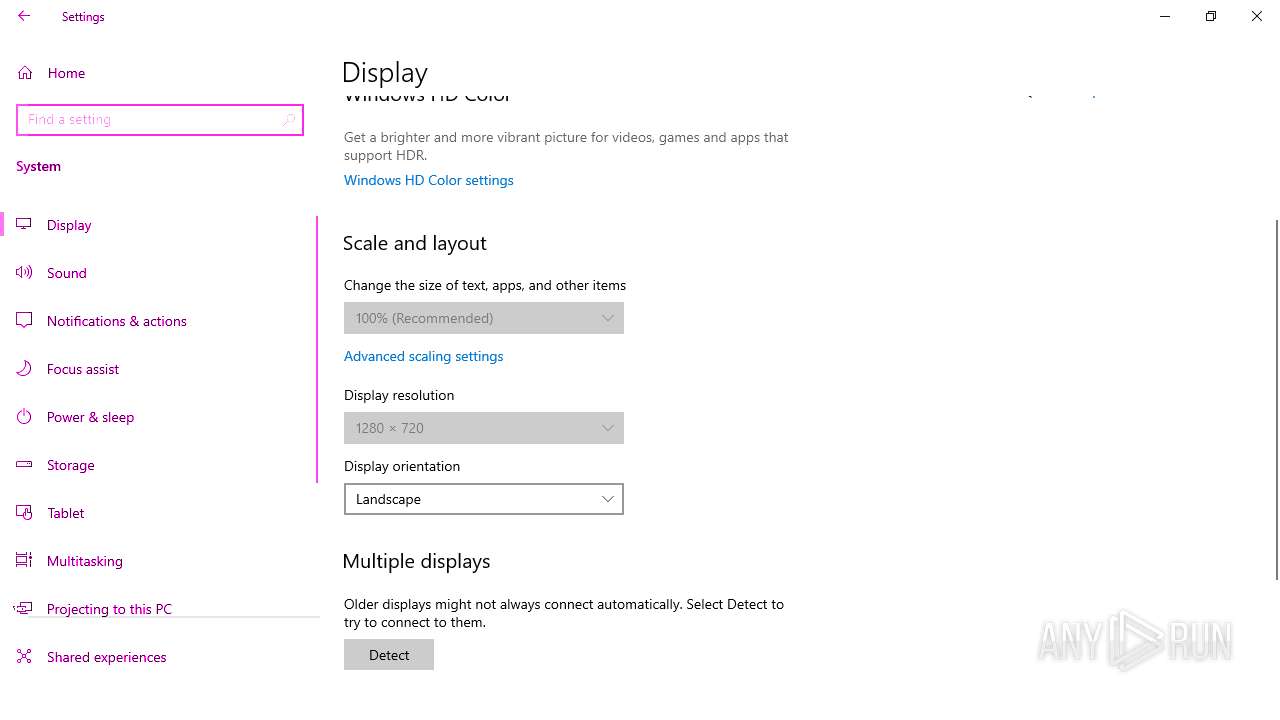Click the Shared experiences icon
Screen dimensions: 1280x720
[x=24, y=657]
